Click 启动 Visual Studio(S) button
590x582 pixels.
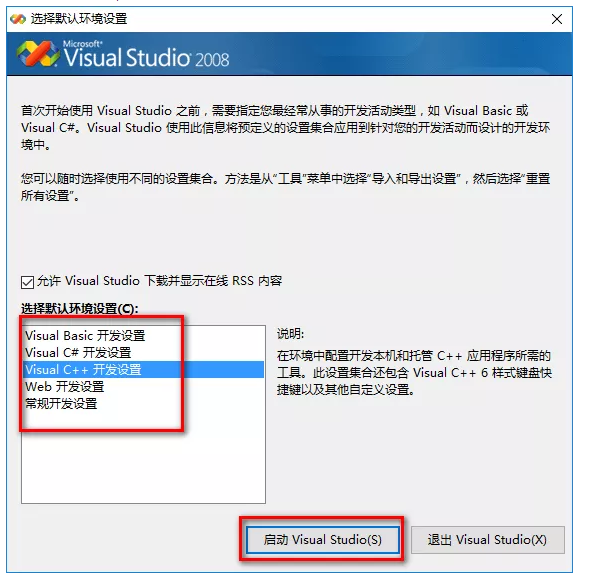click(322, 540)
